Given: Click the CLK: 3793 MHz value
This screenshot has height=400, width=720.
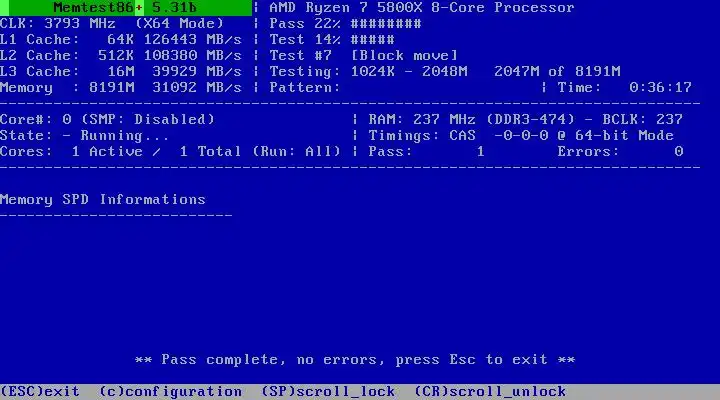Looking at the screenshot, I should [x=57, y=23].
